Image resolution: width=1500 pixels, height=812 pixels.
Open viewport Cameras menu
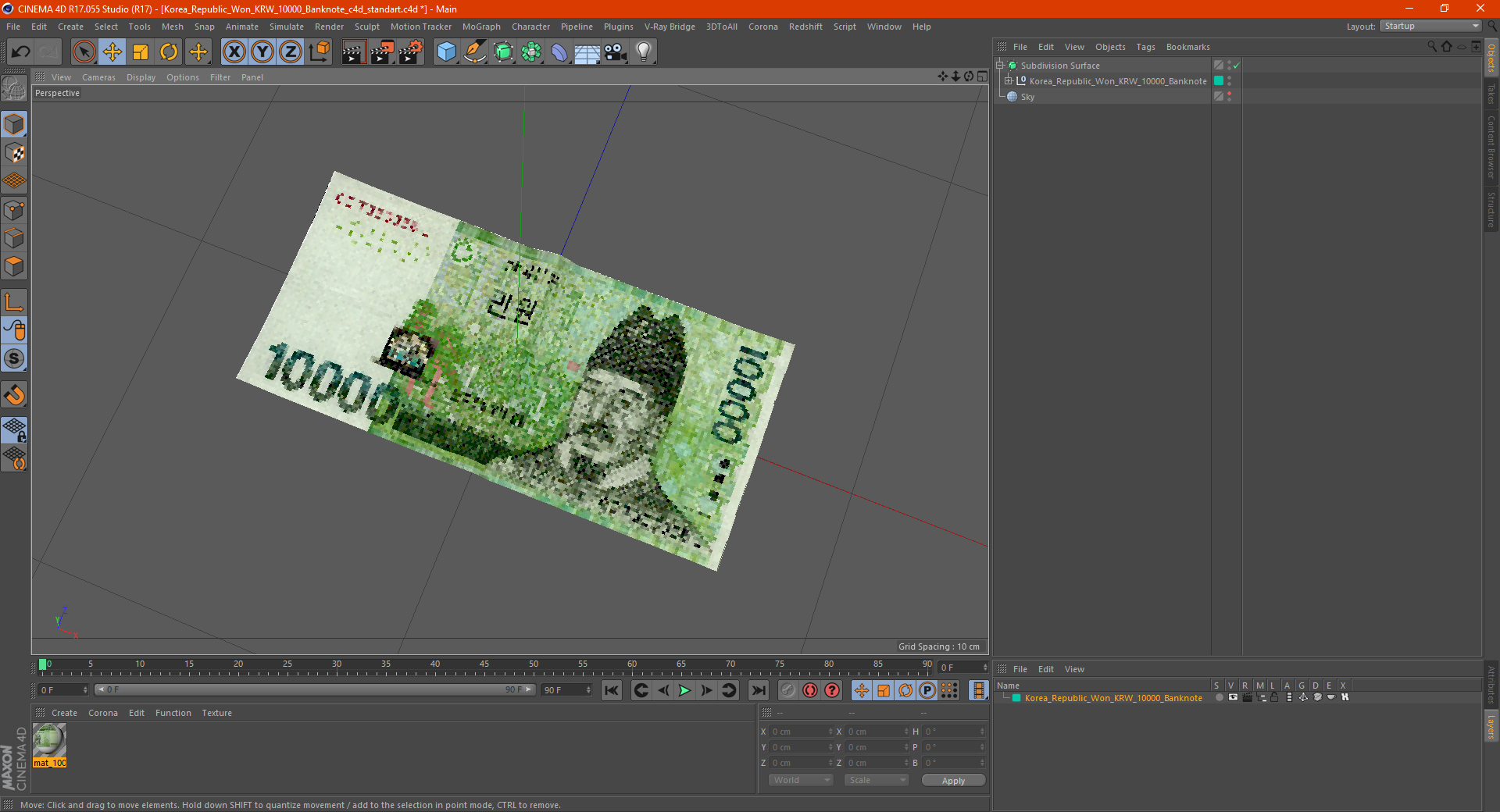[98, 77]
